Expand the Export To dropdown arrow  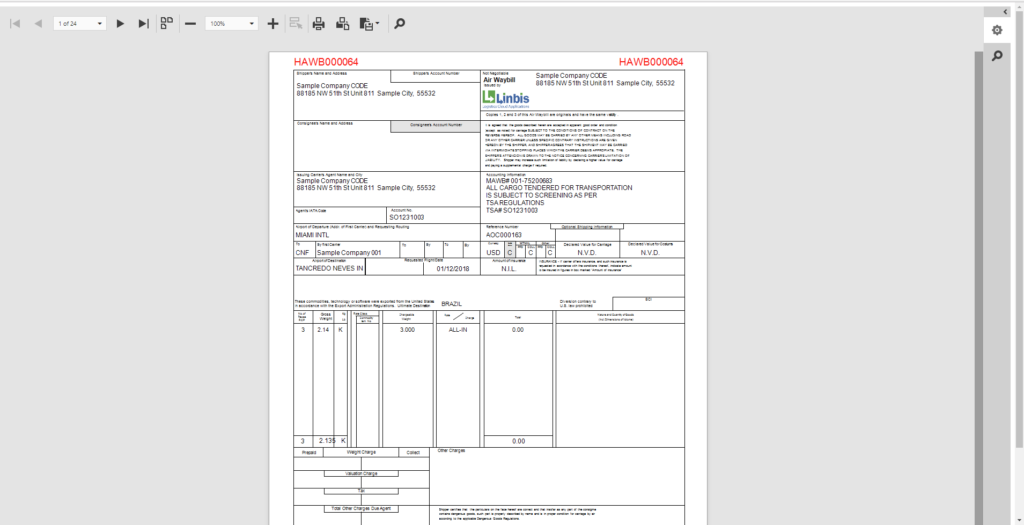pyautogui.click(x=377, y=23)
